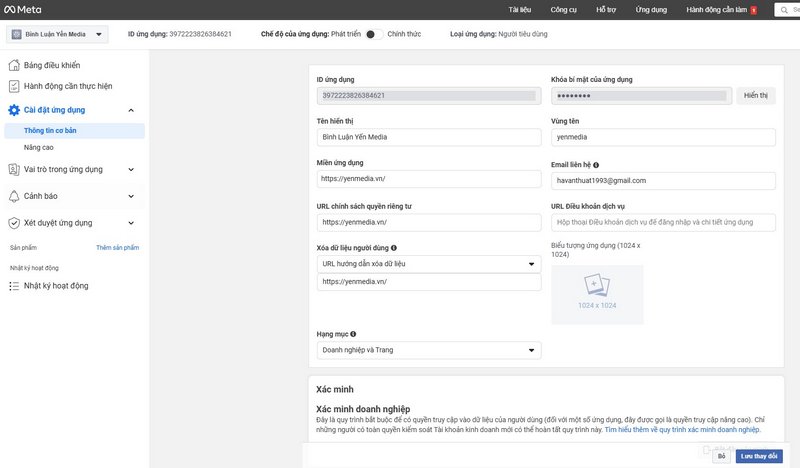The image size is (800, 468).
Task: Collapse the Cài đặt ứng dụng section
Action: click(x=131, y=110)
